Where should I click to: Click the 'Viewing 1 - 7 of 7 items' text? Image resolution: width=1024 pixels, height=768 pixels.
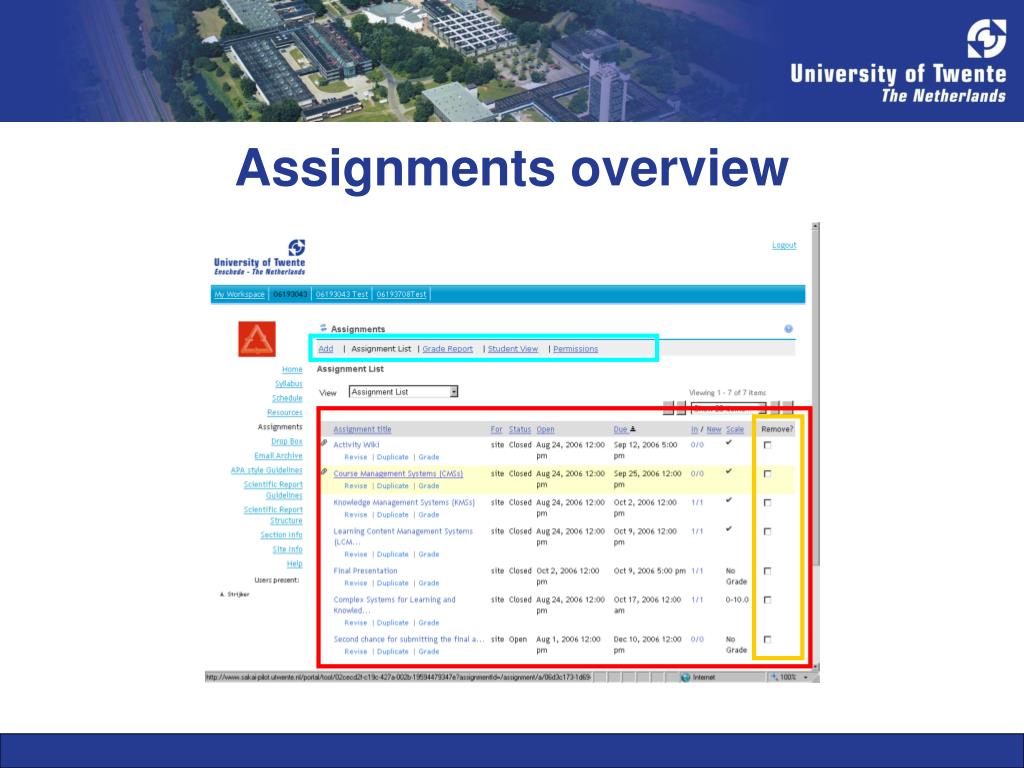(x=728, y=392)
